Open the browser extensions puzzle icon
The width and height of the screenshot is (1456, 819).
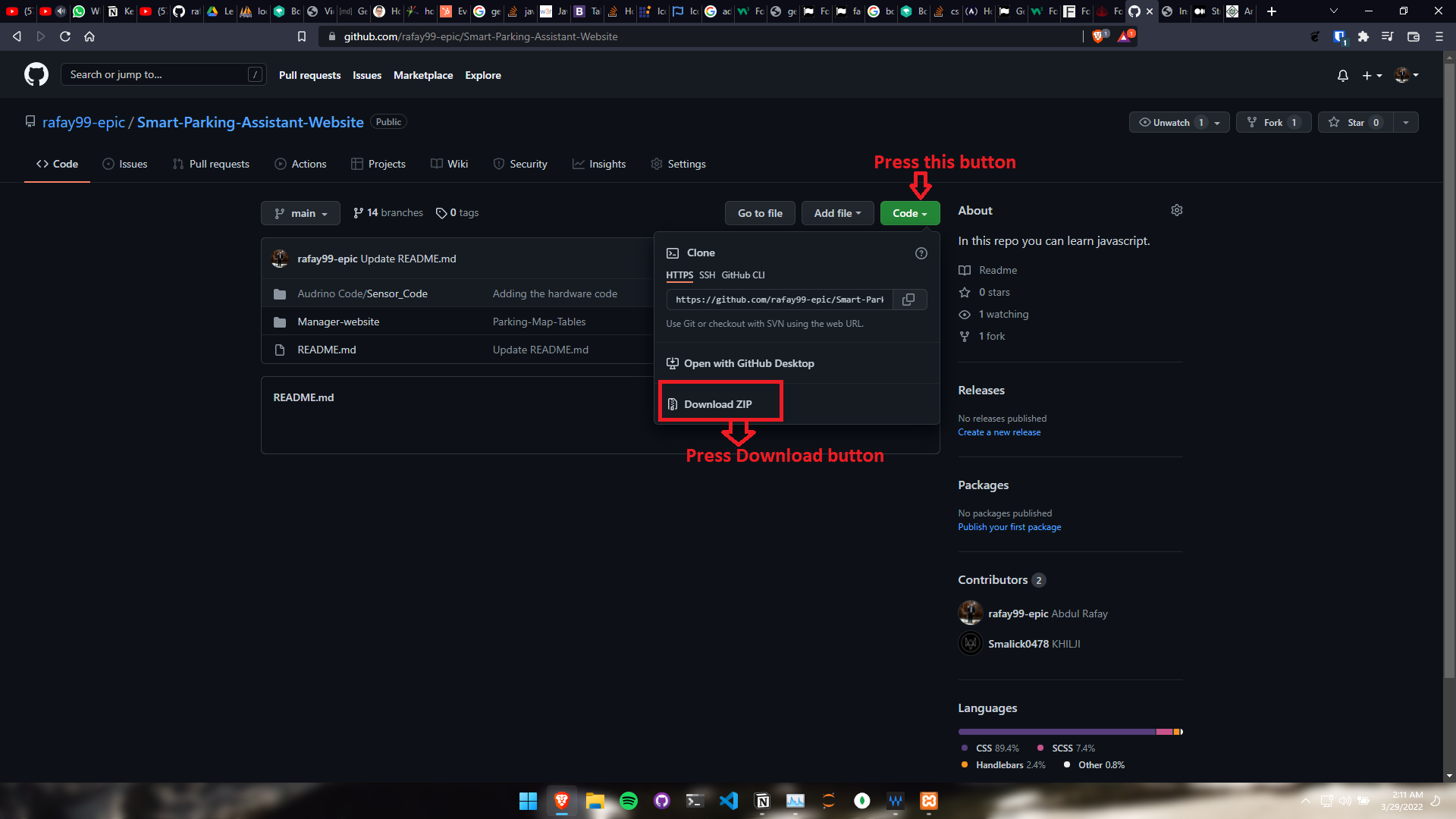pyautogui.click(x=1363, y=36)
